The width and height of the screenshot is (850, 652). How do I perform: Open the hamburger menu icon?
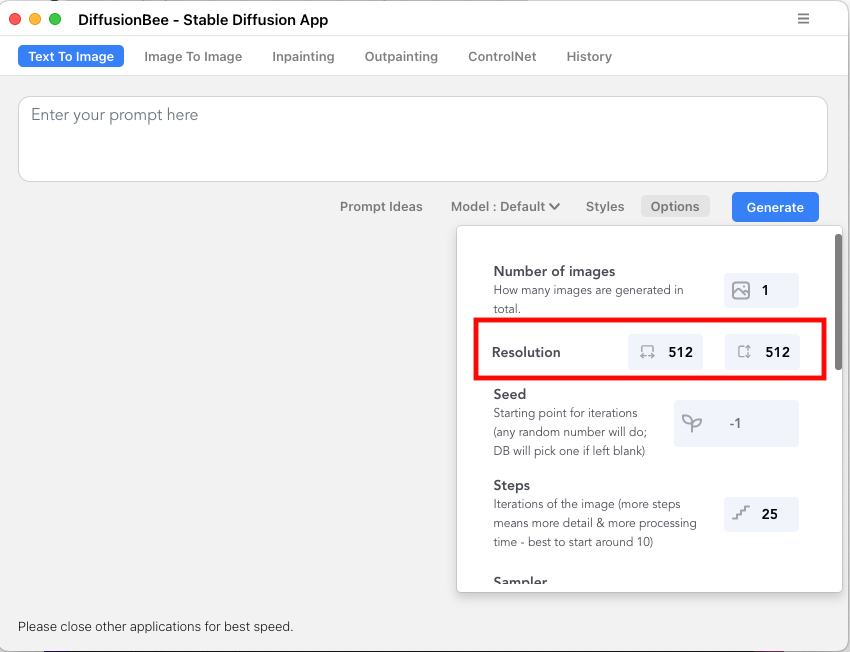coord(803,19)
